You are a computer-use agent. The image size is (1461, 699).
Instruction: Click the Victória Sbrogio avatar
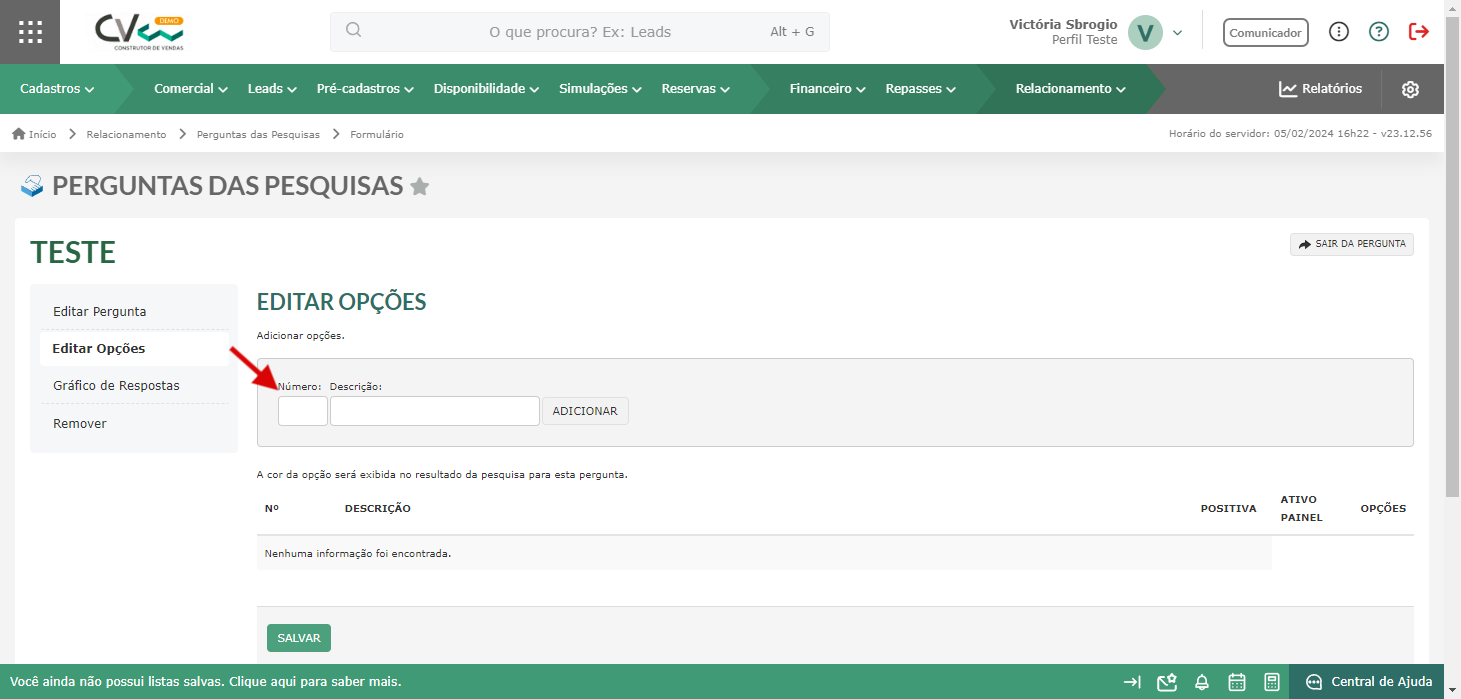click(x=1145, y=32)
